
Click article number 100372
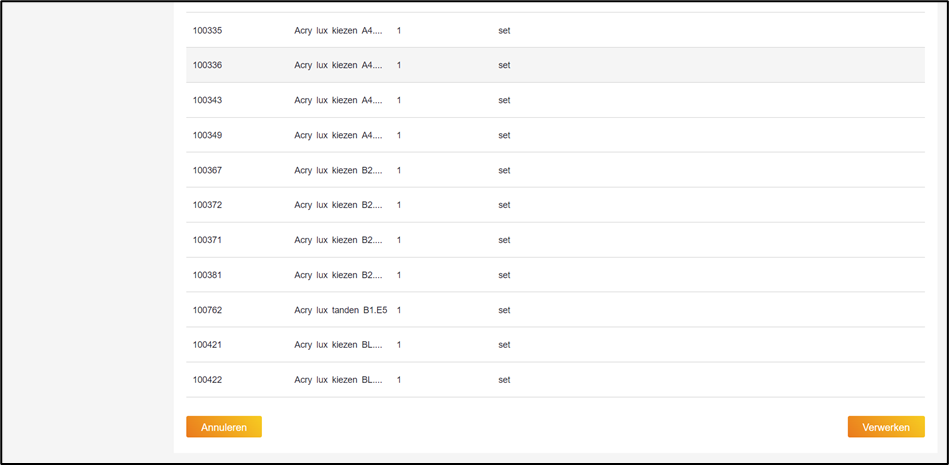point(208,205)
